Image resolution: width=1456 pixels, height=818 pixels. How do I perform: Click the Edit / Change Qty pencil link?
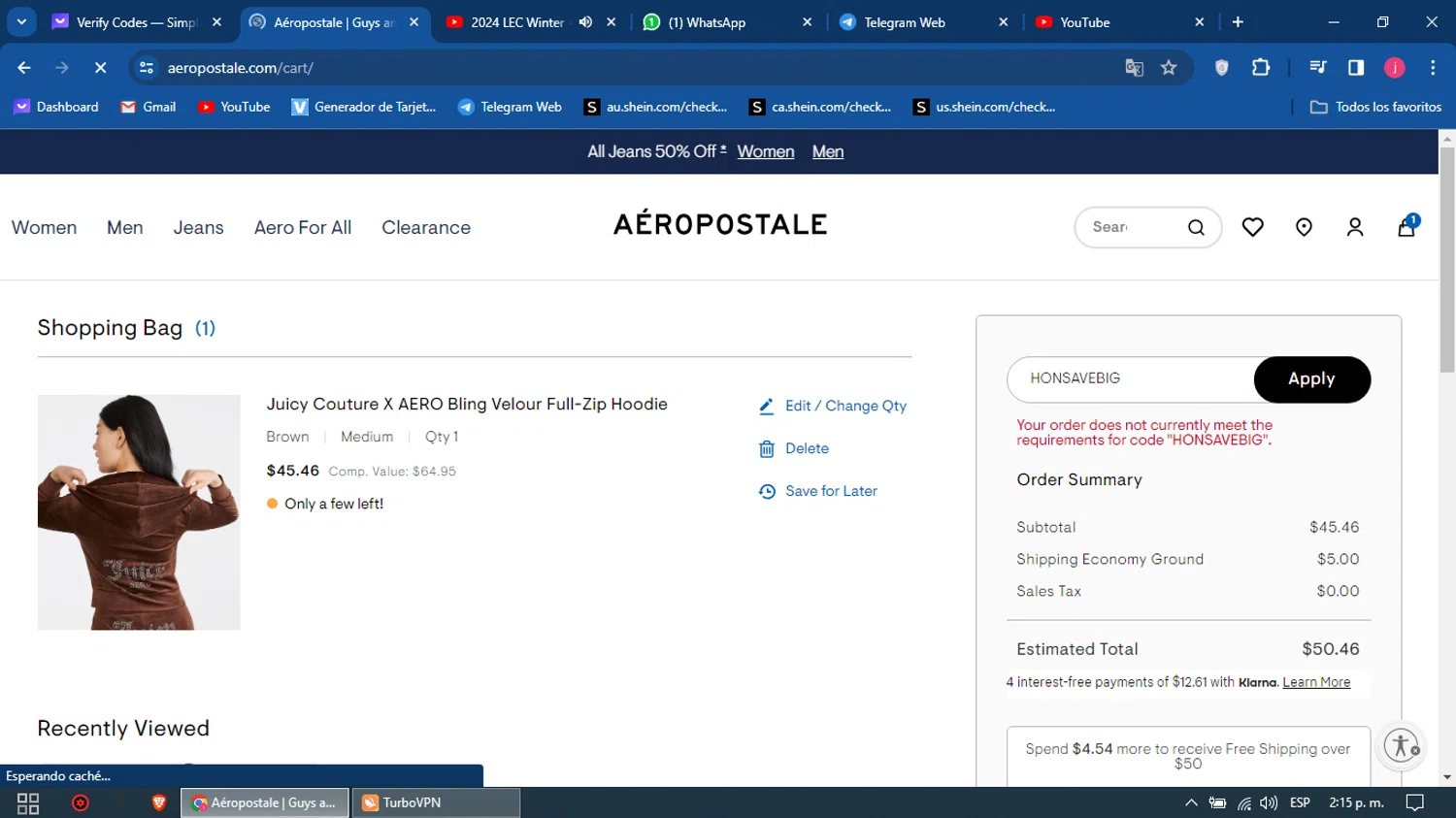(x=833, y=406)
